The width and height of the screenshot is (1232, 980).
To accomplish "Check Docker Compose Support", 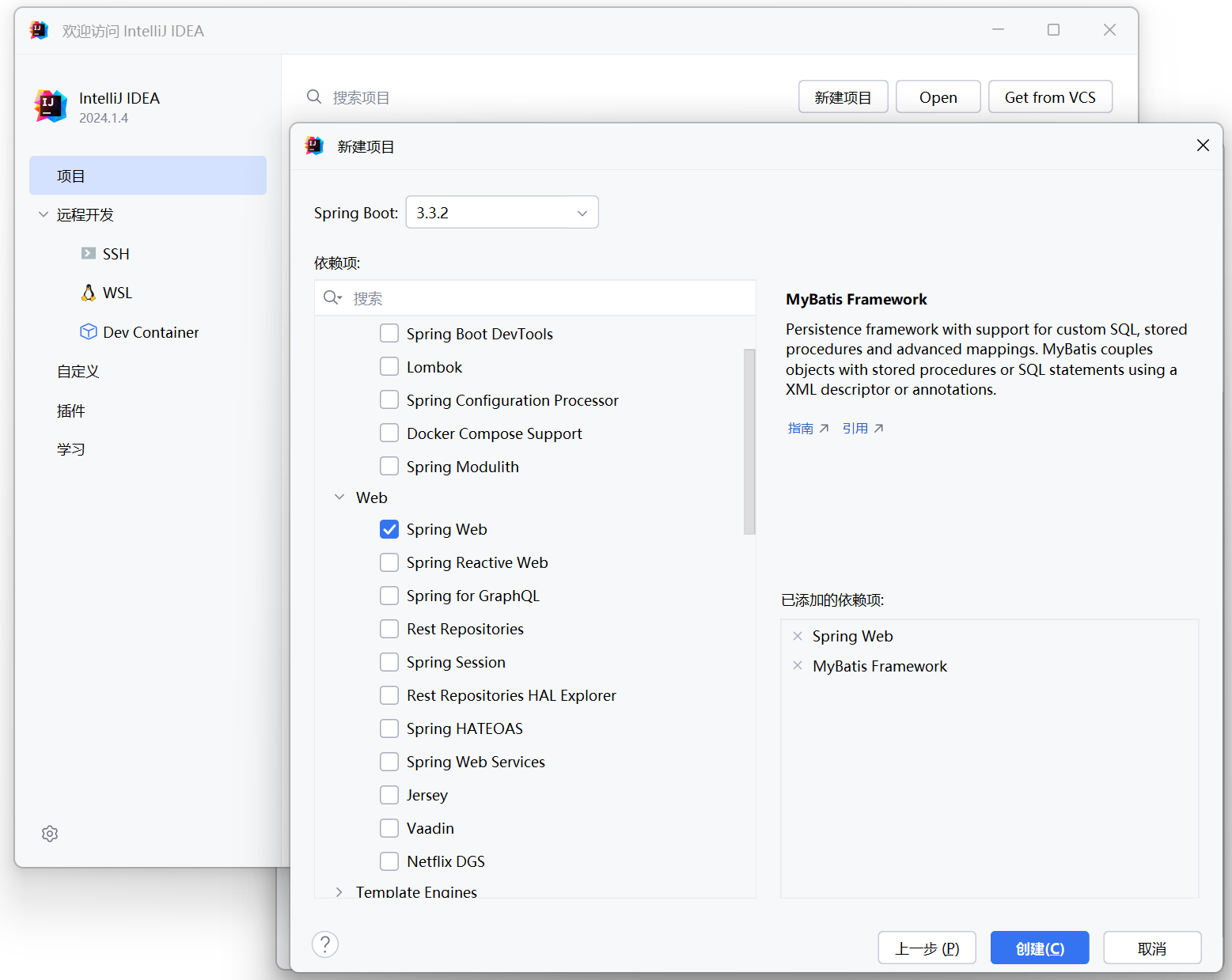I will pyautogui.click(x=389, y=433).
